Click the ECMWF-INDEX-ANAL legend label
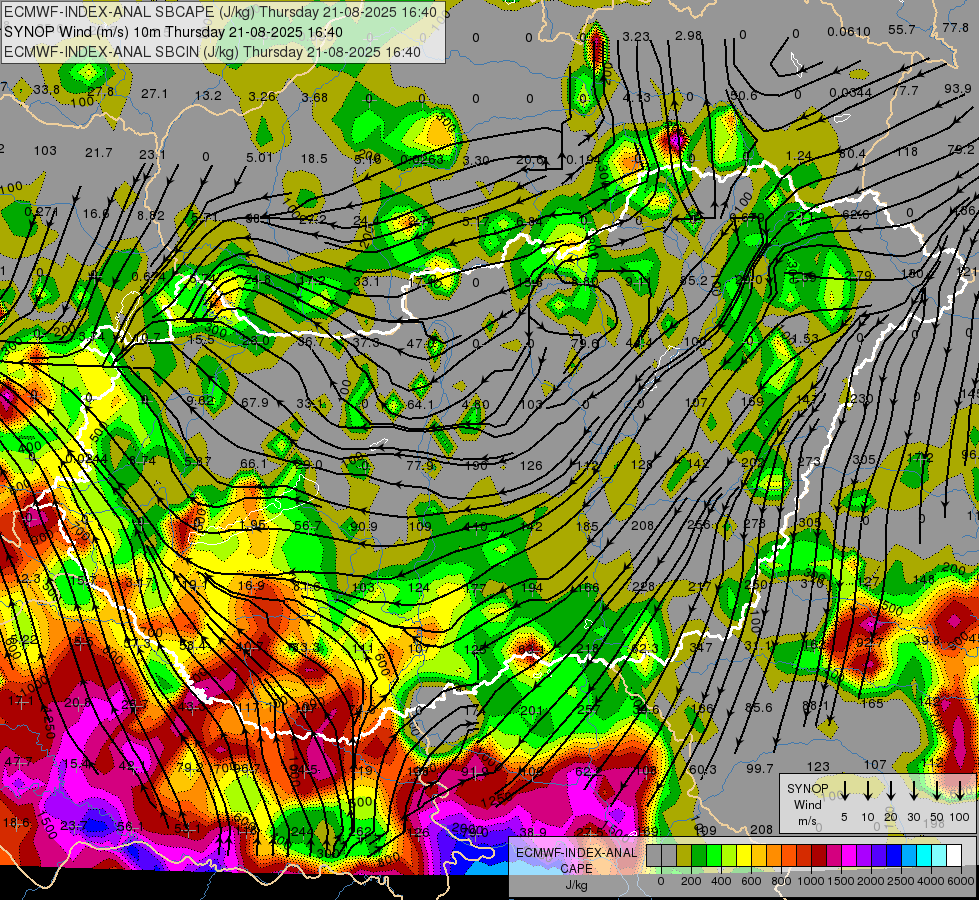The image size is (979, 900). [577, 853]
